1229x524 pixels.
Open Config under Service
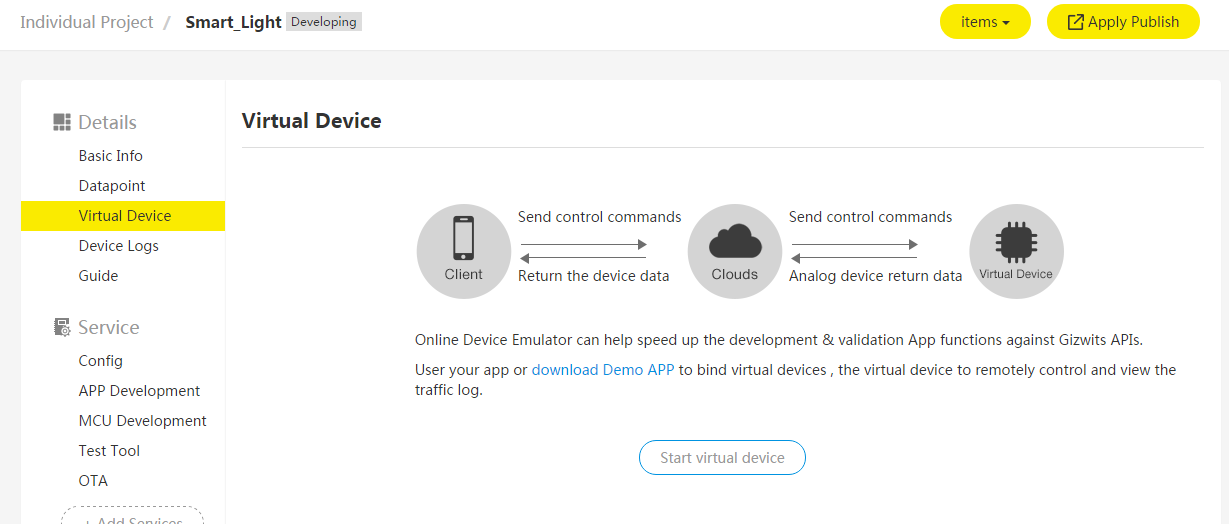[101, 361]
